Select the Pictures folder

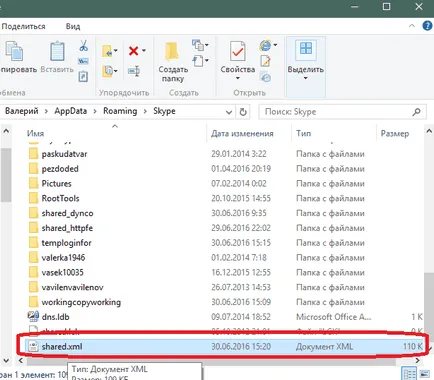click(x=56, y=183)
